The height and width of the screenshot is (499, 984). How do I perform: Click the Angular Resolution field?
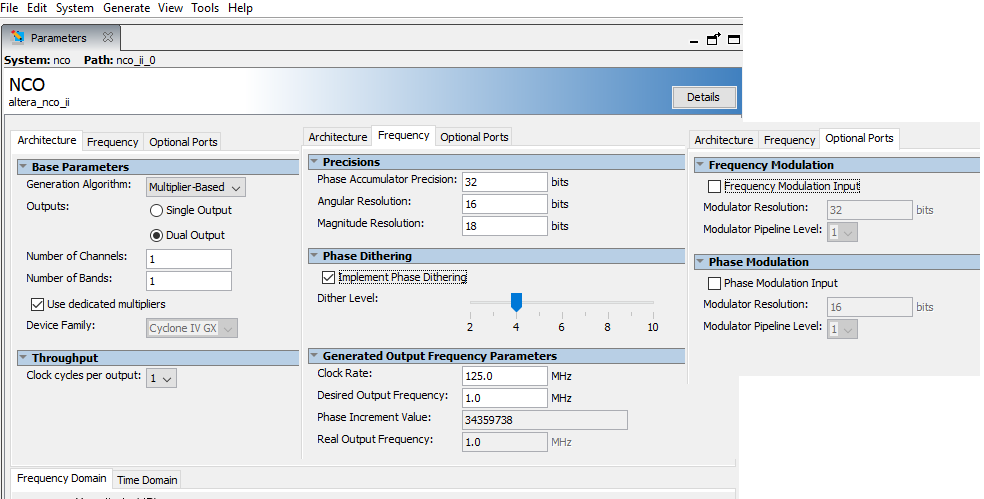(505, 204)
